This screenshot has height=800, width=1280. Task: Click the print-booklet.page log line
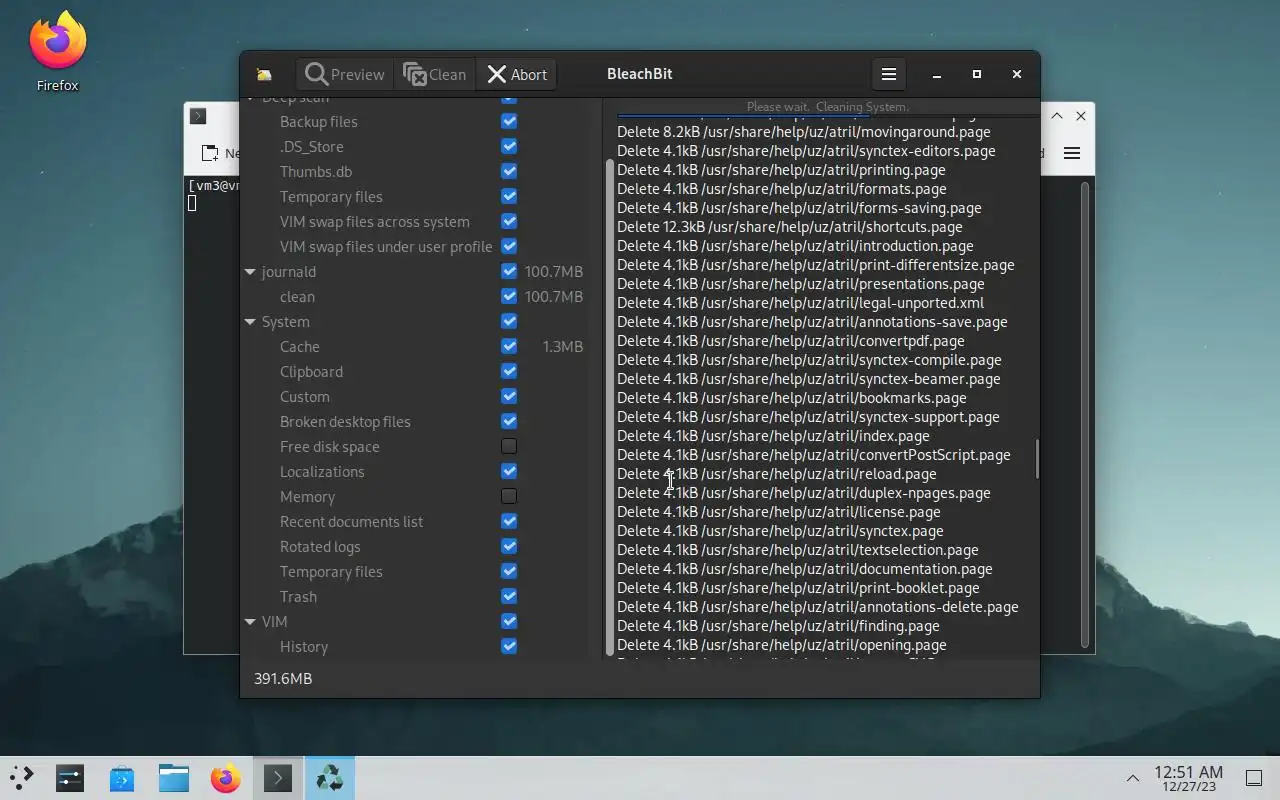[x=798, y=588]
